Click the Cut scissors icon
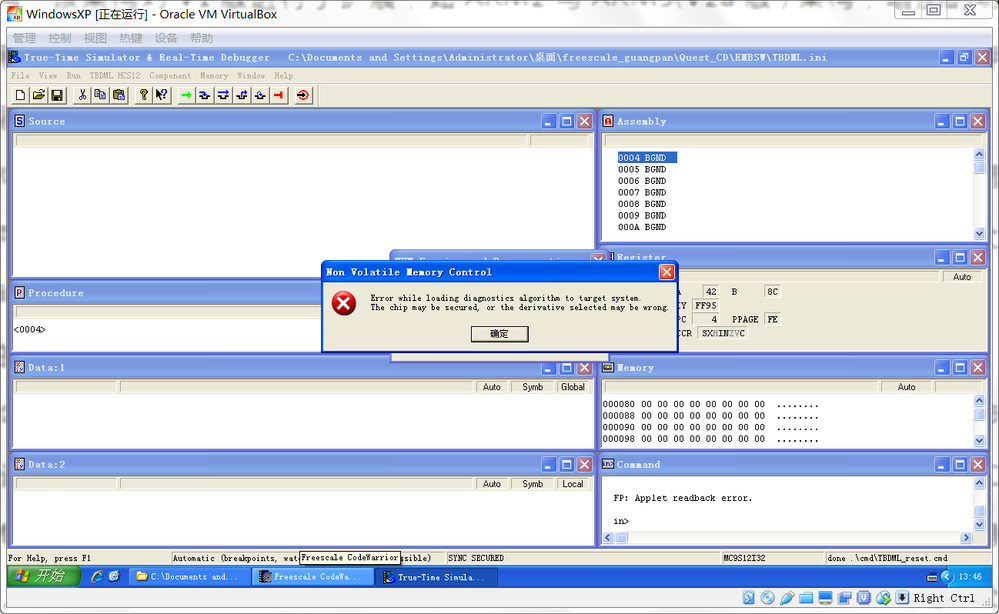This screenshot has width=999, height=614. pyautogui.click(x=82, y=96)
